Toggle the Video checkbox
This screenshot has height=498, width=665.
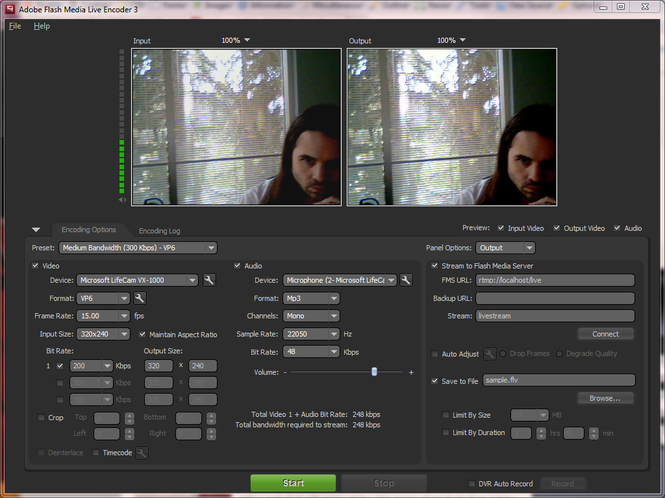tap(35, 266)
